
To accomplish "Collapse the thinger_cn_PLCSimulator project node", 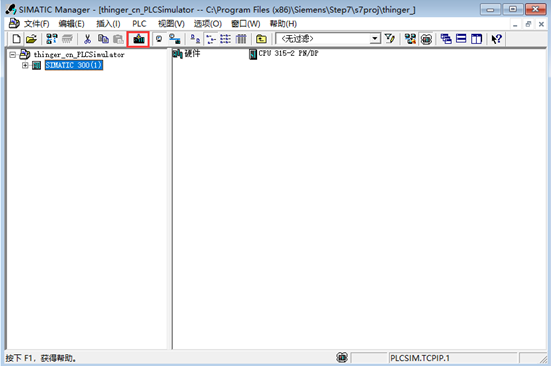I will coord(13,55).
